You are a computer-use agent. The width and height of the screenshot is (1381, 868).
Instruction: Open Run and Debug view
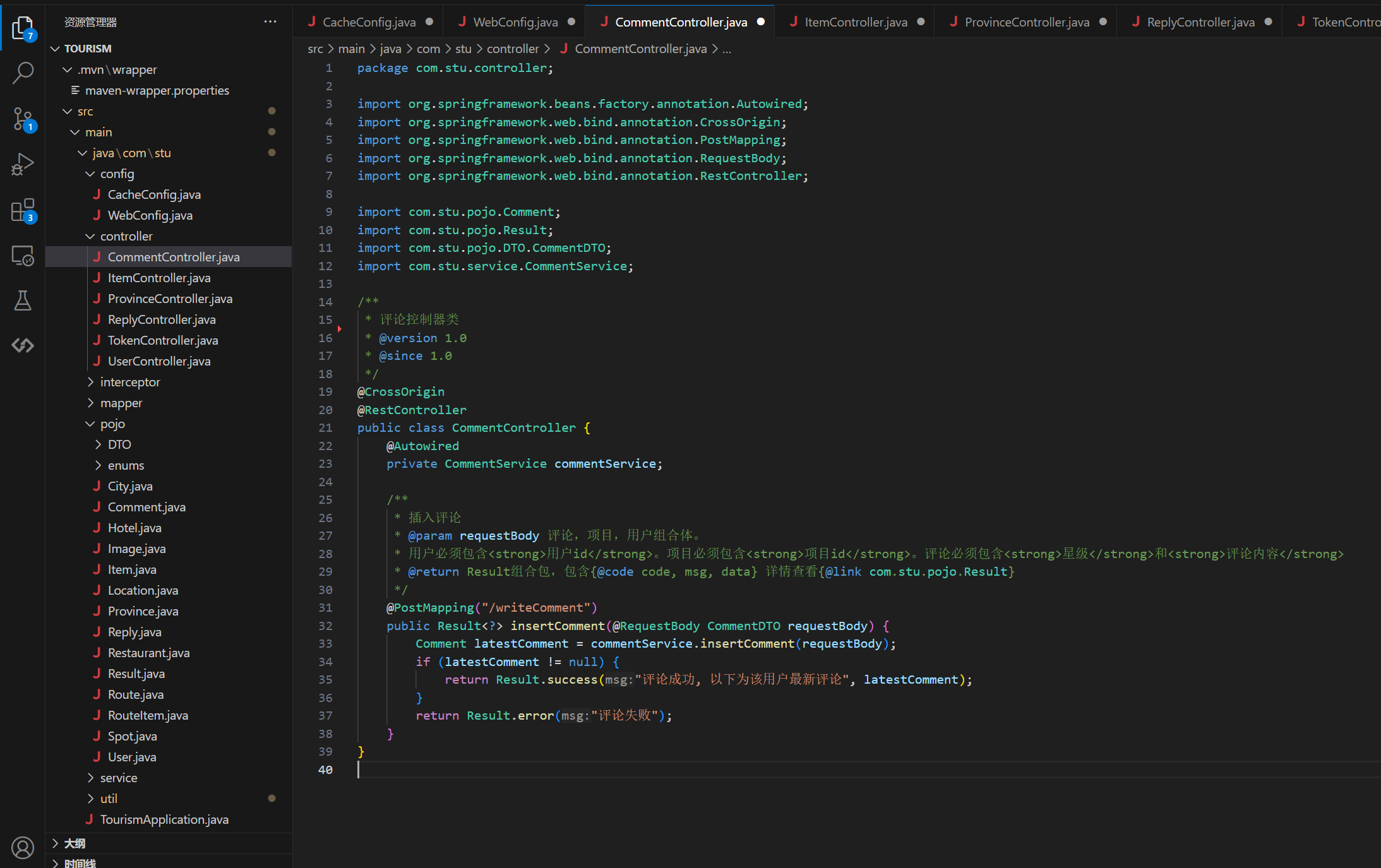click(23, 164)
